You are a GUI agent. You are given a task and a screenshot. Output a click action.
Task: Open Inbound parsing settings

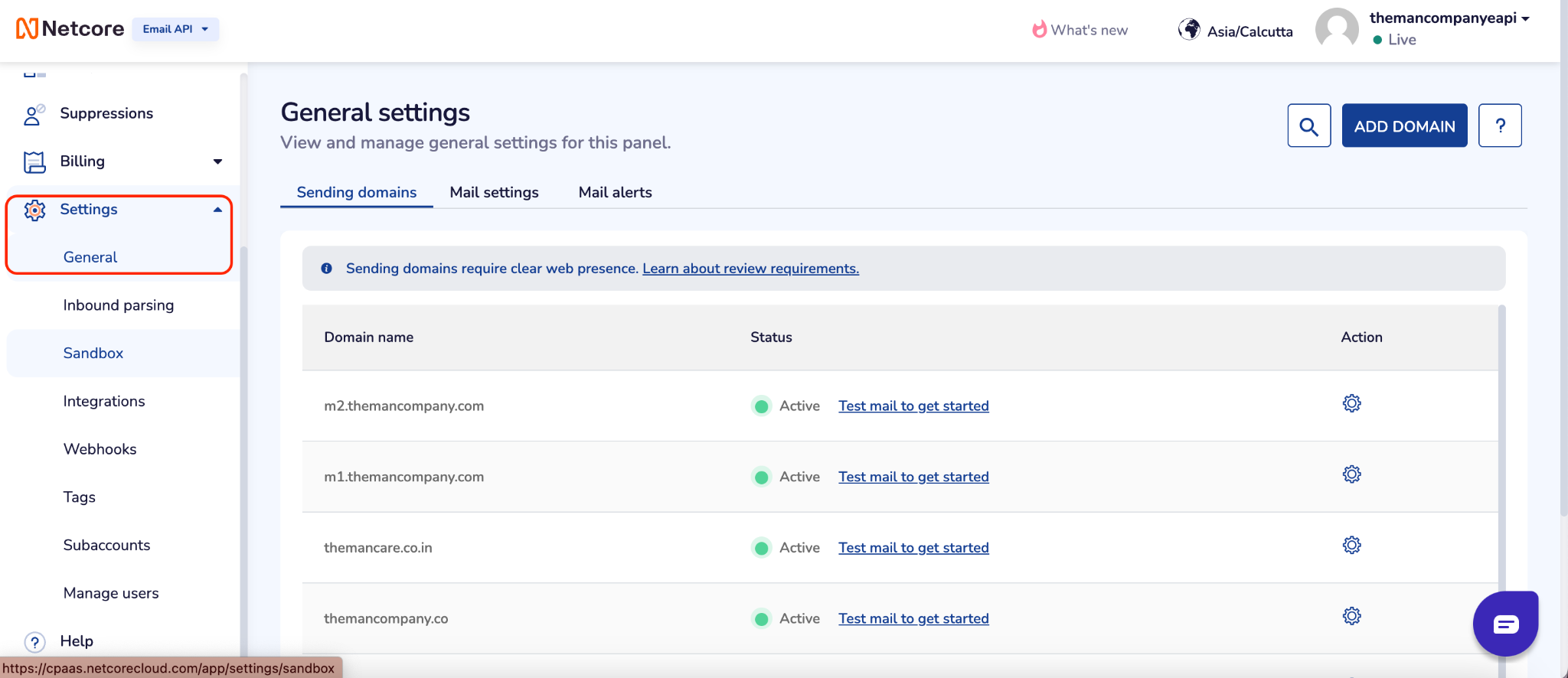click(119, 305)
